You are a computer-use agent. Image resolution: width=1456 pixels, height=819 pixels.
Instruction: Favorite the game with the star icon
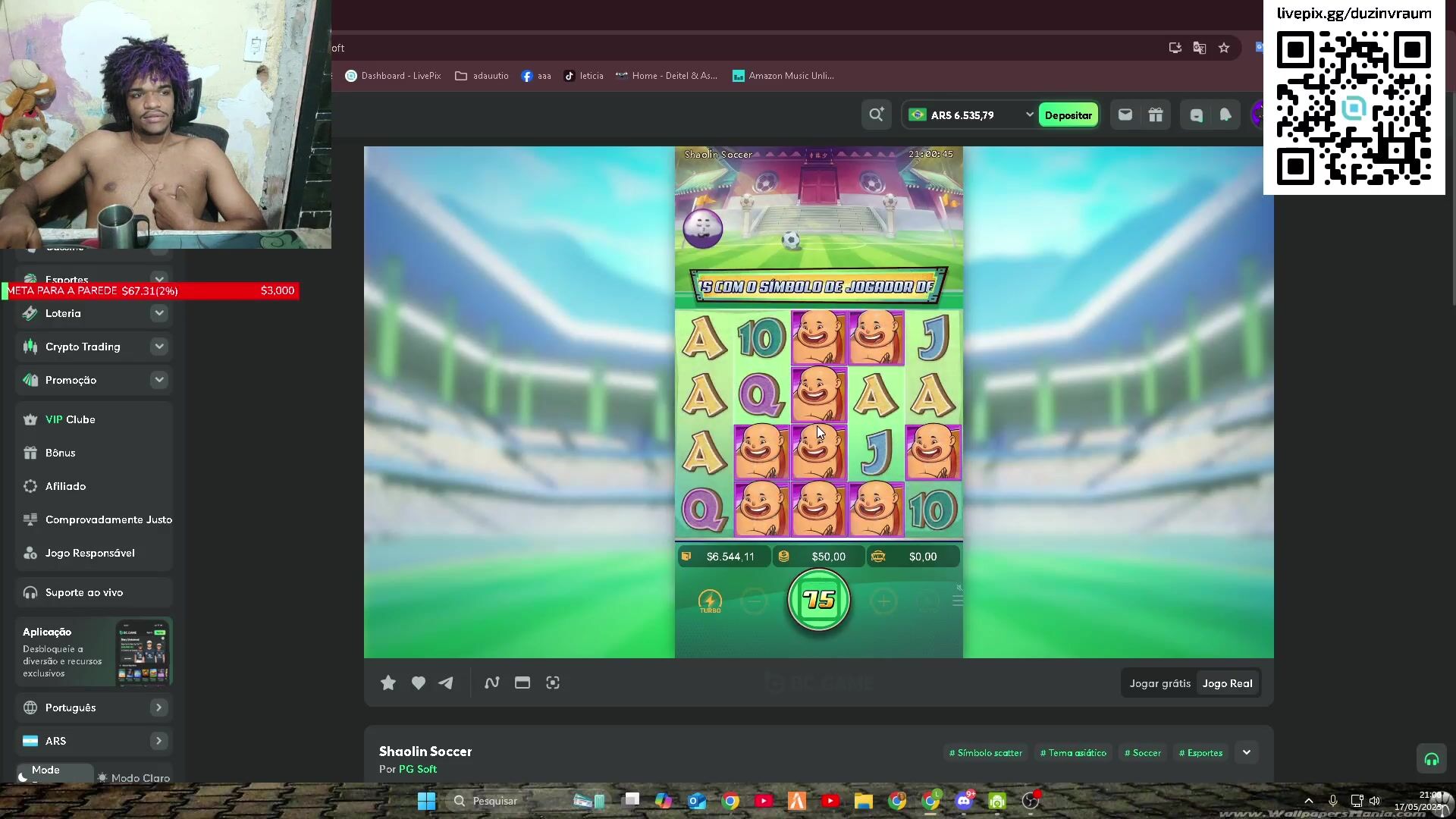[388, 683]
